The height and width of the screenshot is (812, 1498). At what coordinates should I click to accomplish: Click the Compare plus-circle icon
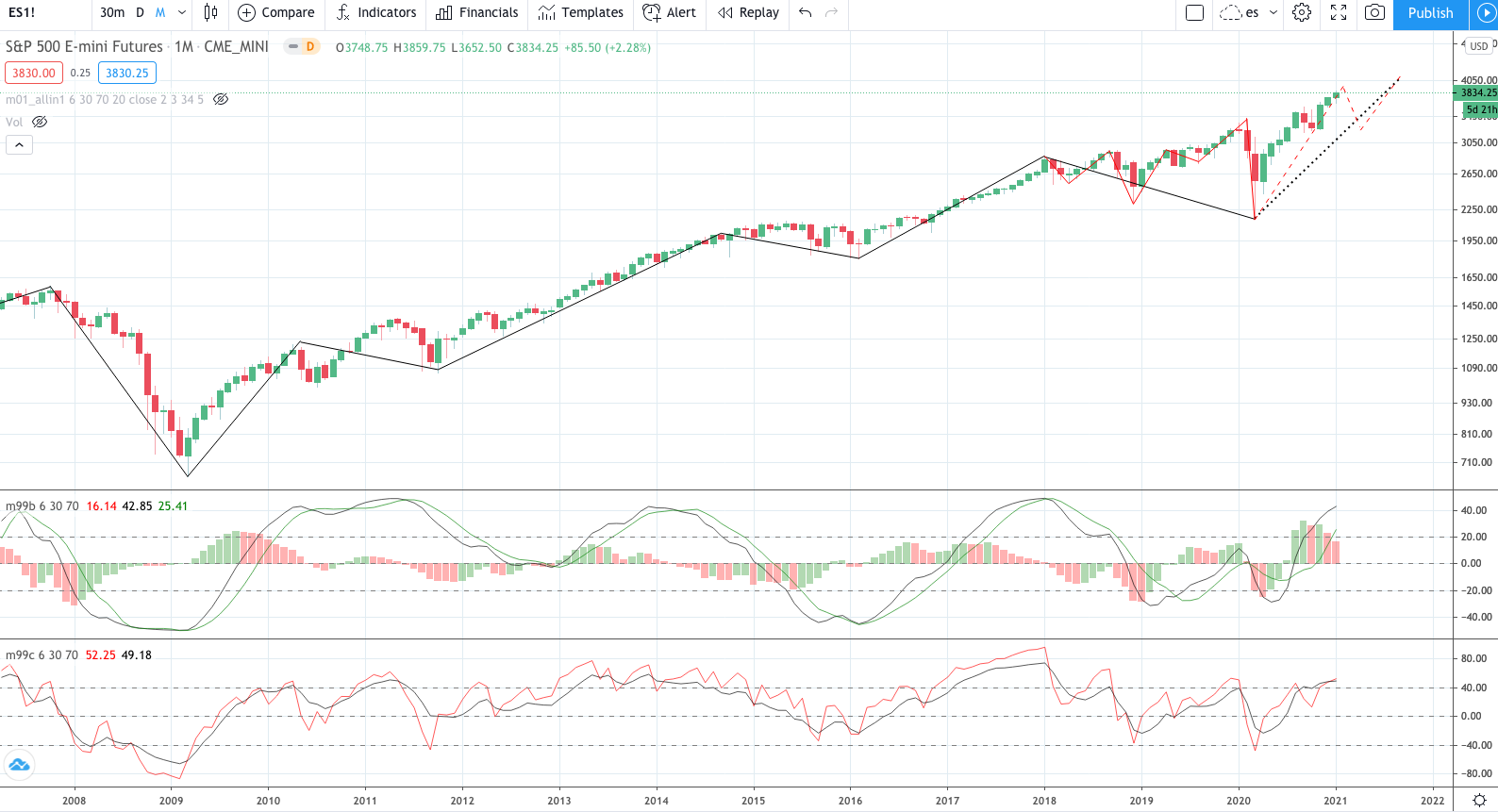(x=246, y=12)
